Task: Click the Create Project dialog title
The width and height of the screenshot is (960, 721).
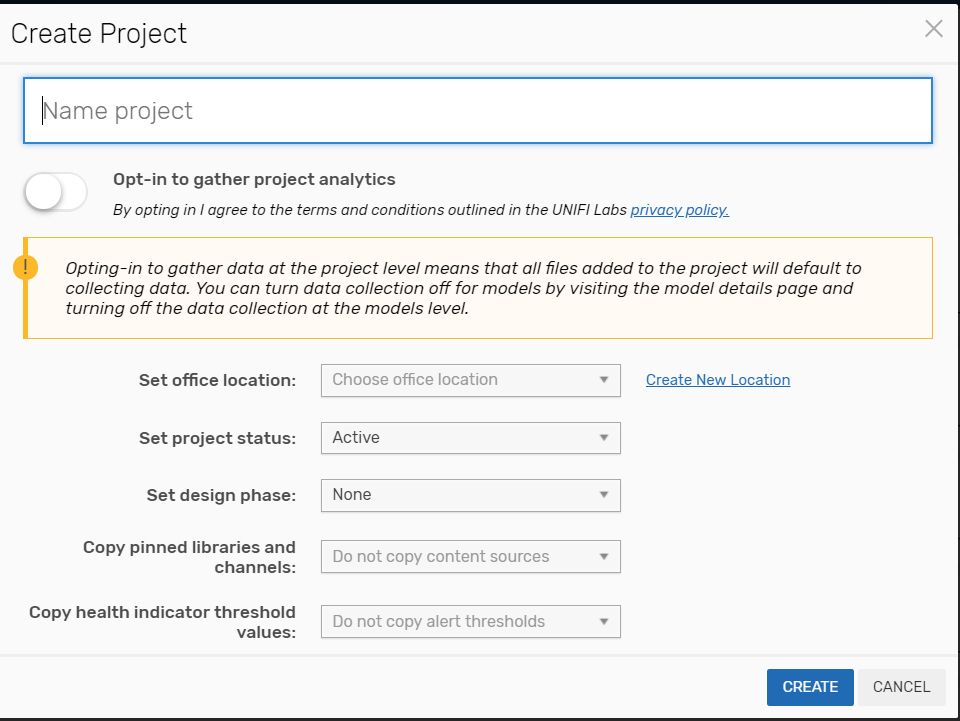Action: 99,33
